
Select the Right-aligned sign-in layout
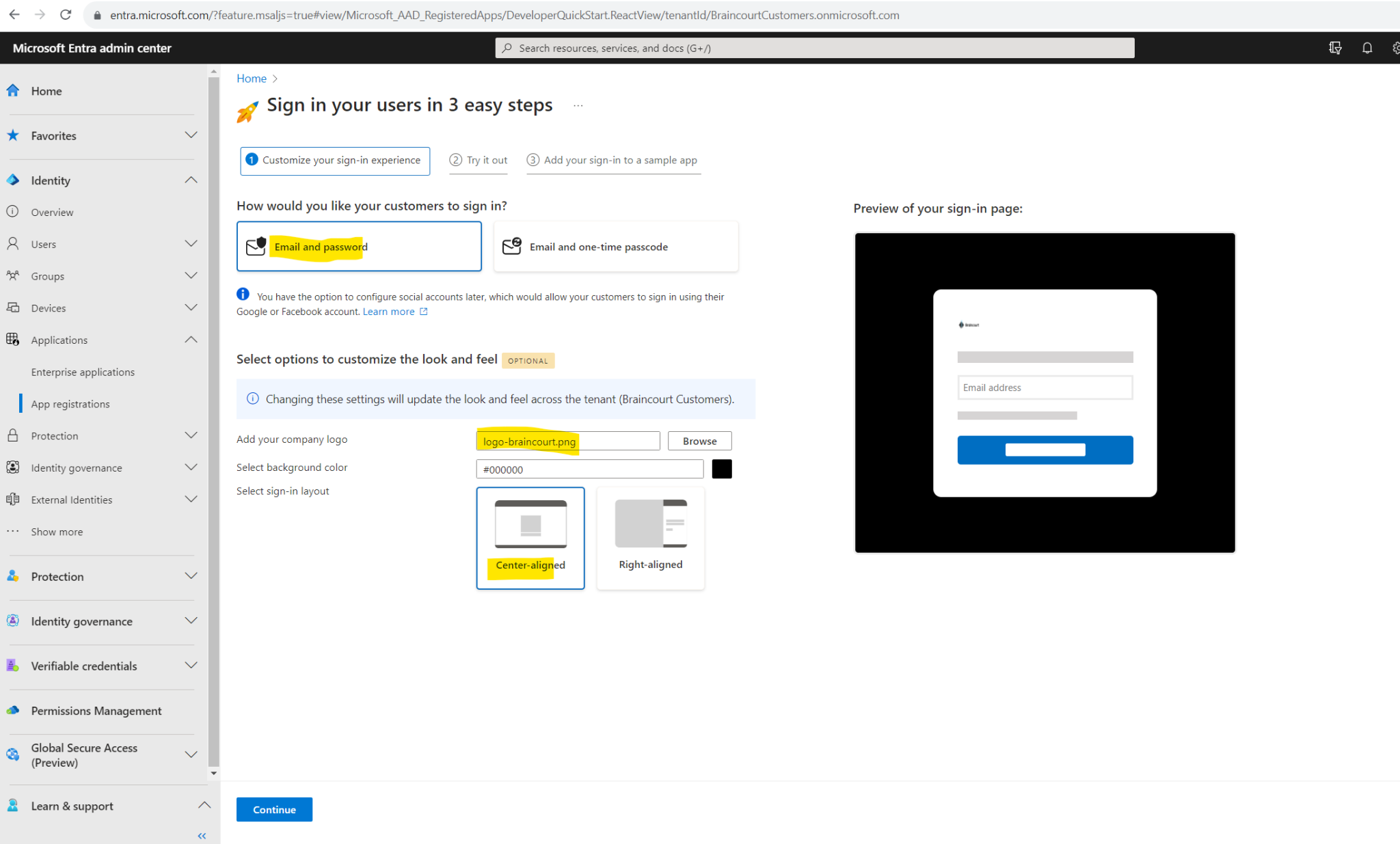pyautogui.click(x=649, y=538)
